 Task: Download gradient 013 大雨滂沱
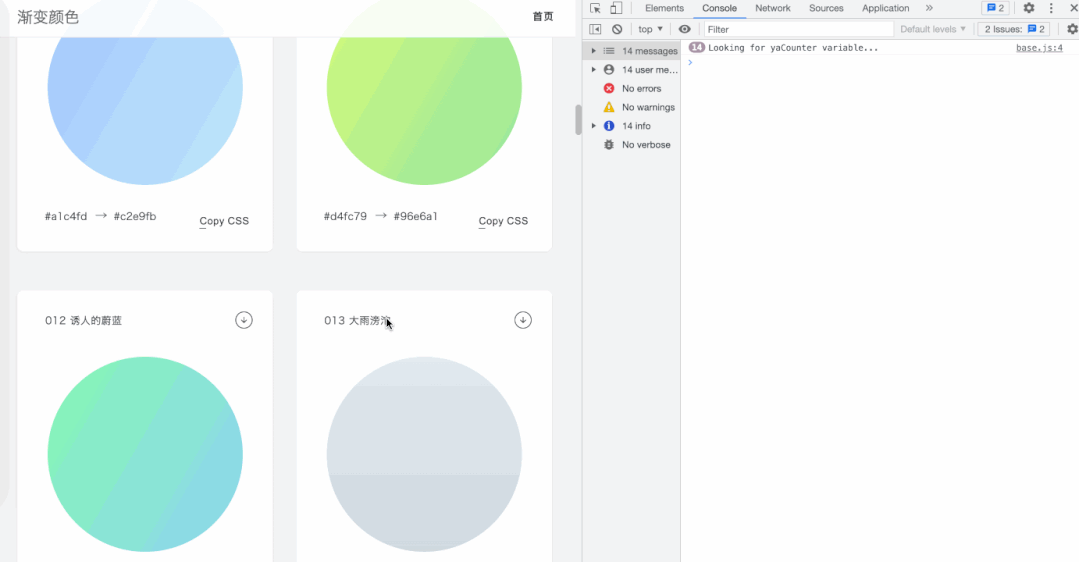(x=523, y=320)
